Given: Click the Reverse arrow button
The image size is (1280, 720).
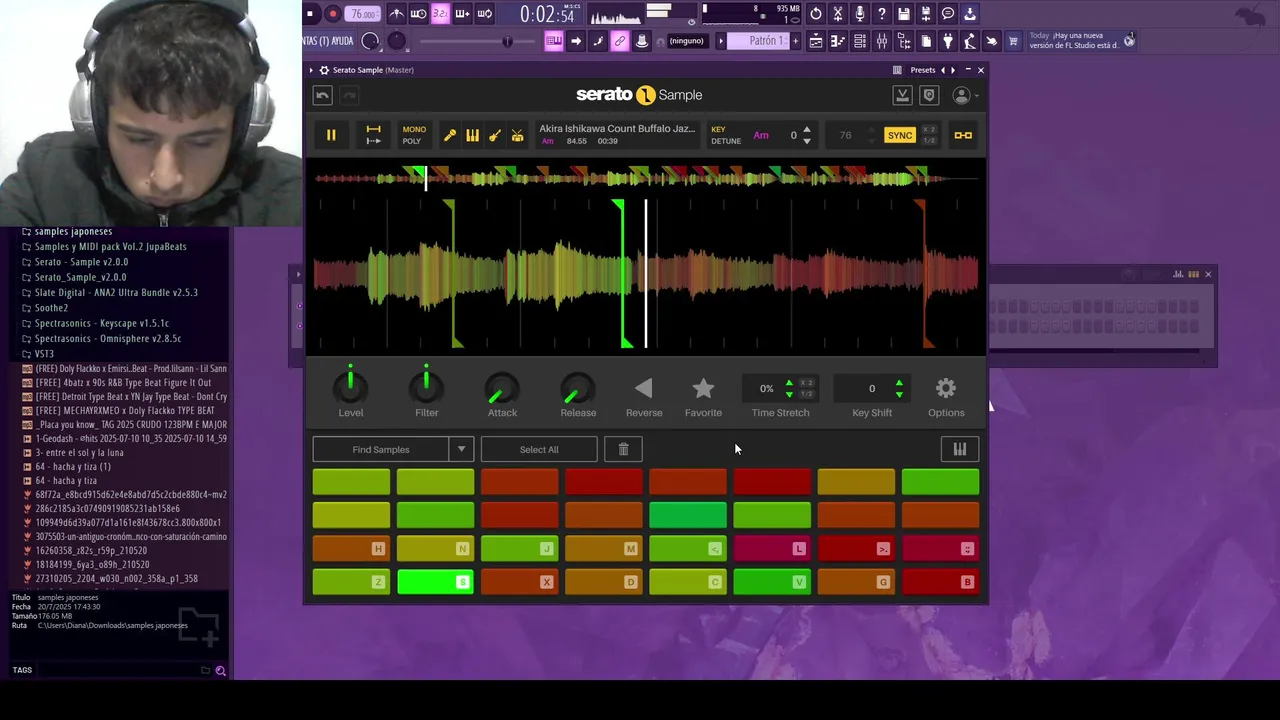Looking at the screenshot, I should pyautogui.click(x=644, y=388).
